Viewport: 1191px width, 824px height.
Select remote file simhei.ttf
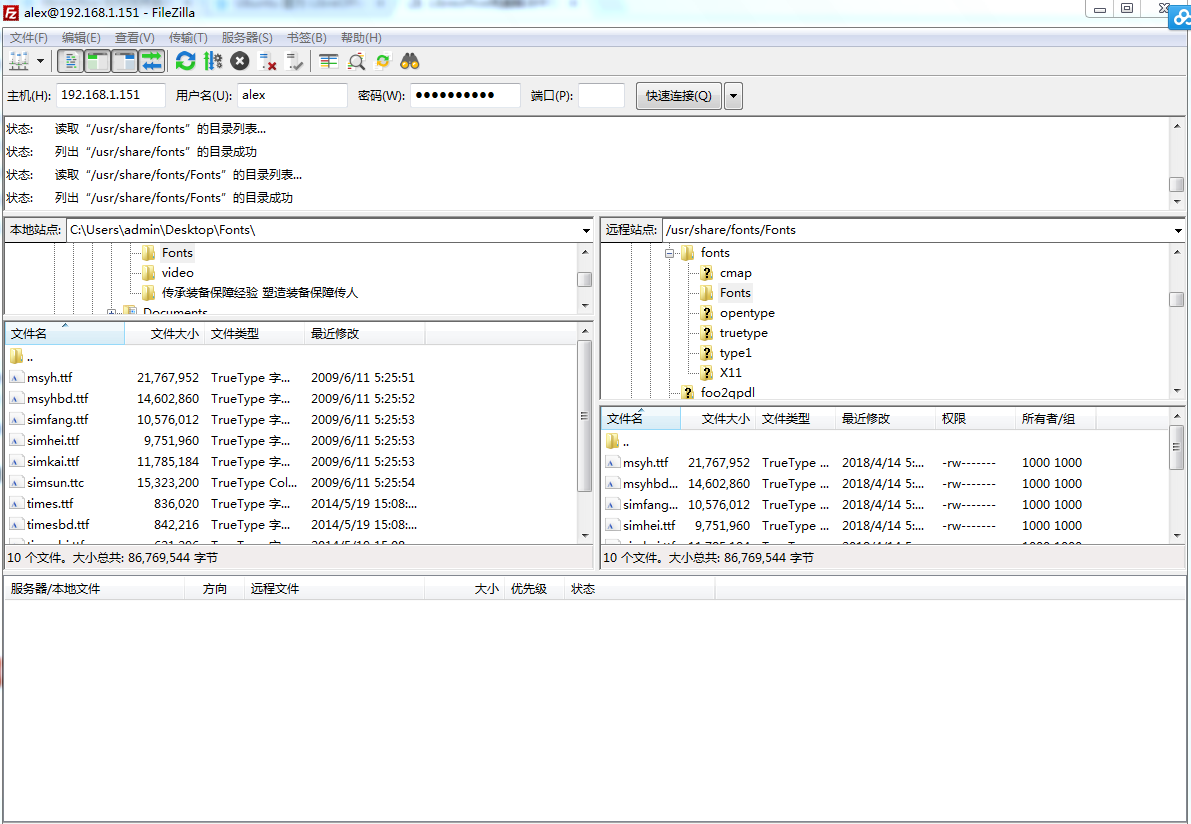(x=649, y=526)
